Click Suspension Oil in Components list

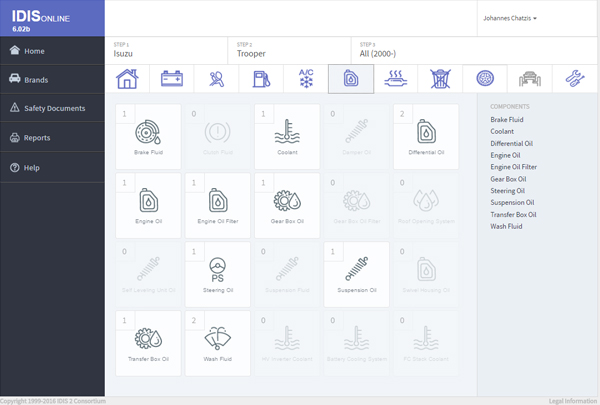tap(512, 202)
